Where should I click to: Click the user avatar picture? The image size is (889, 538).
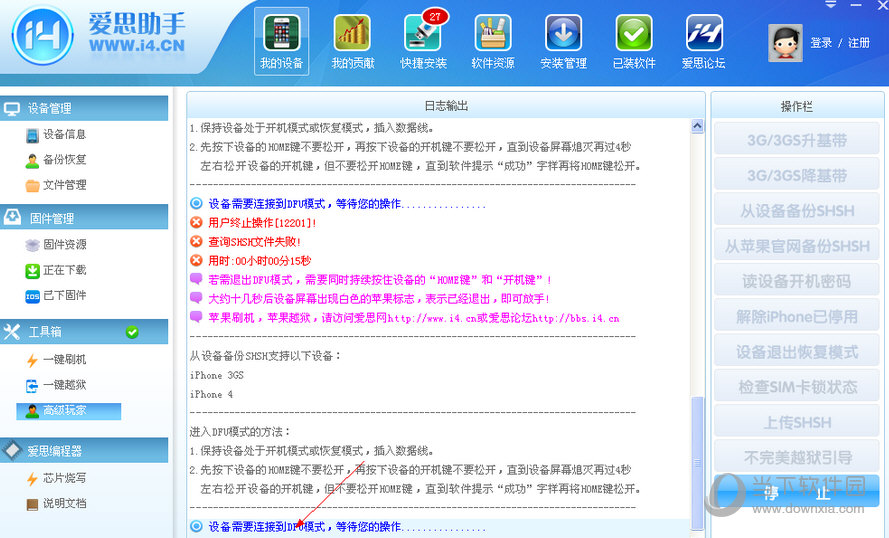[785, 43]
